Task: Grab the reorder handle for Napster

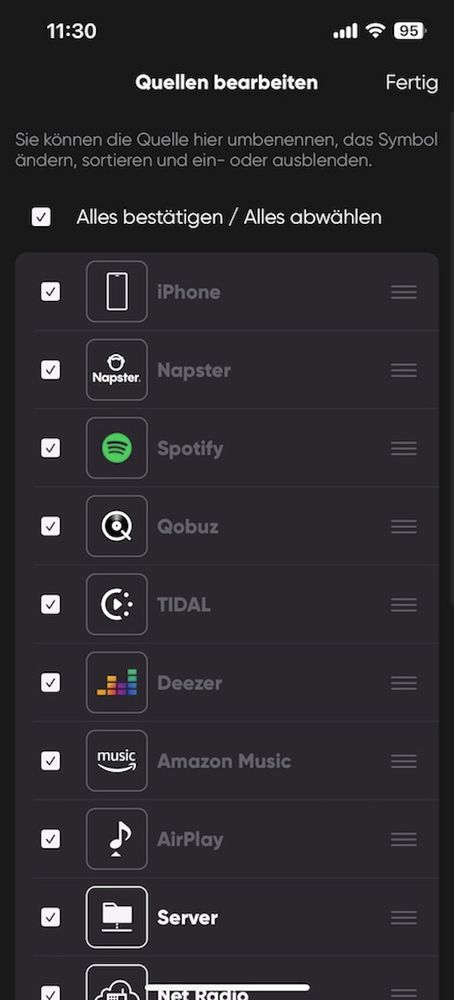Action: click(x=404, y=370)
